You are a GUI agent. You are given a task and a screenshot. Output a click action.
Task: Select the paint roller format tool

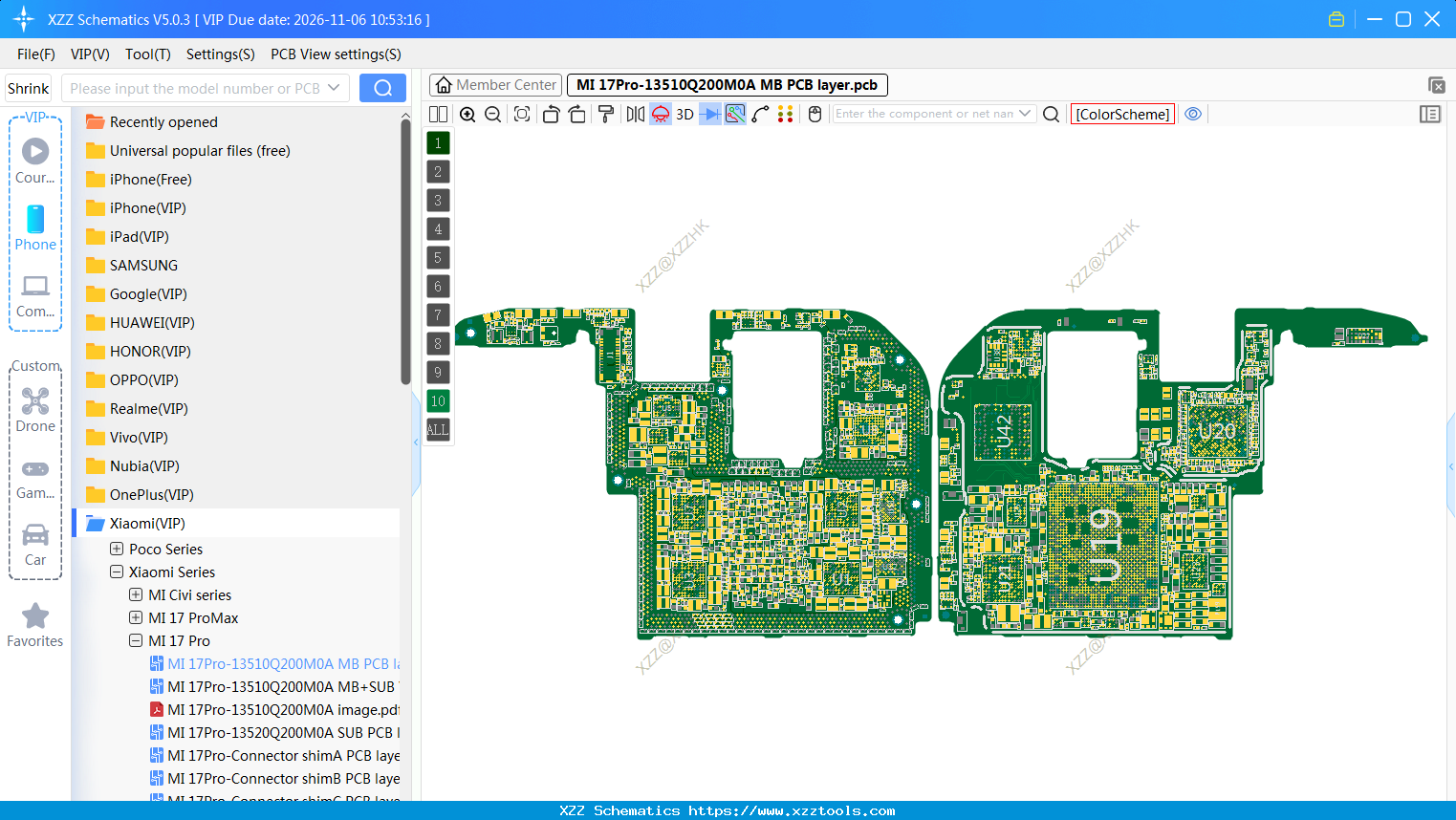pyautogui.click(x=605, y=115)
